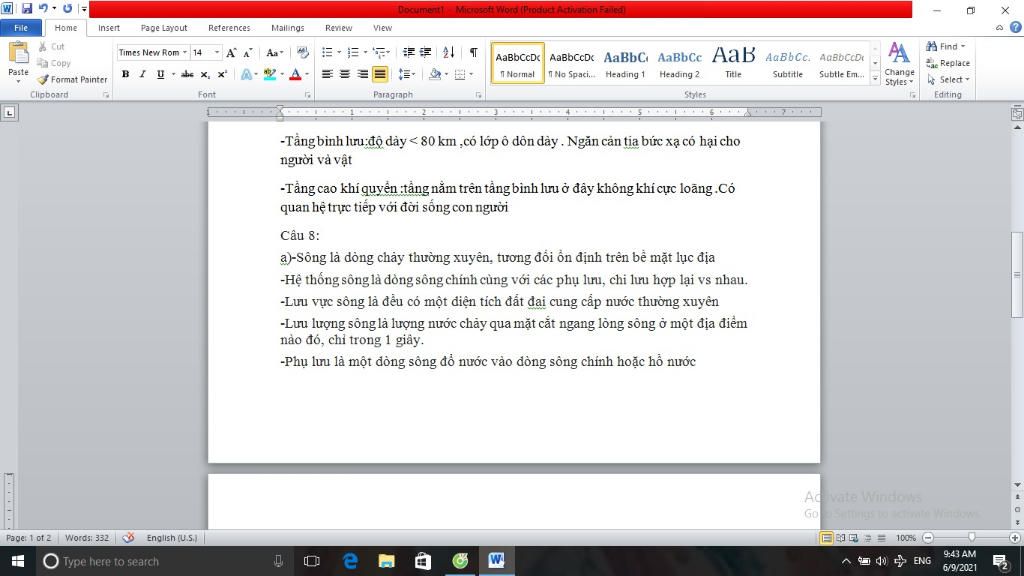Apply Text Effects icon
Image resolution: width=1024 pixels, height=576 pixels.
point(246,74)
